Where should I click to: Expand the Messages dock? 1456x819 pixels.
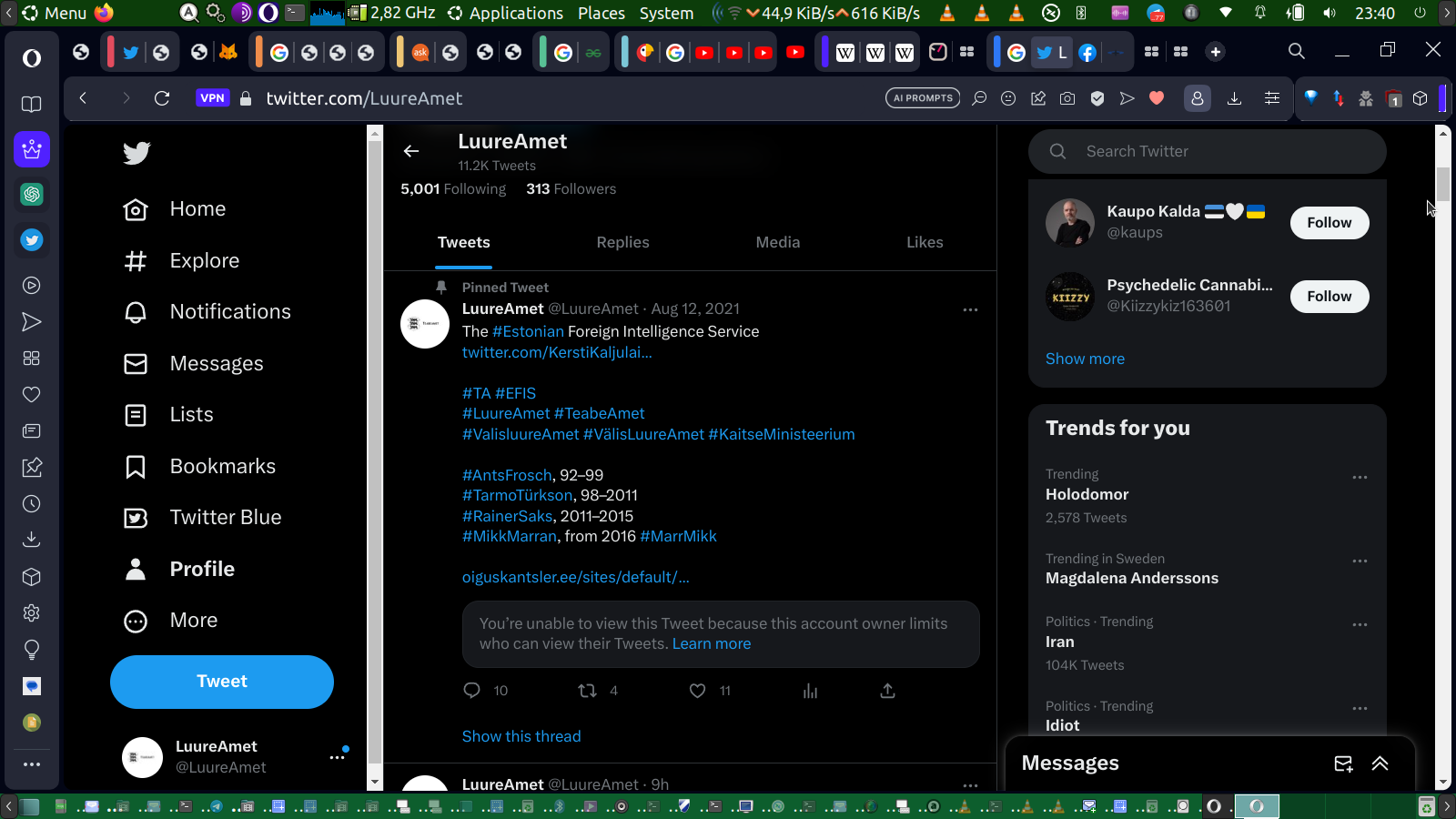[x=1380, y=763]
